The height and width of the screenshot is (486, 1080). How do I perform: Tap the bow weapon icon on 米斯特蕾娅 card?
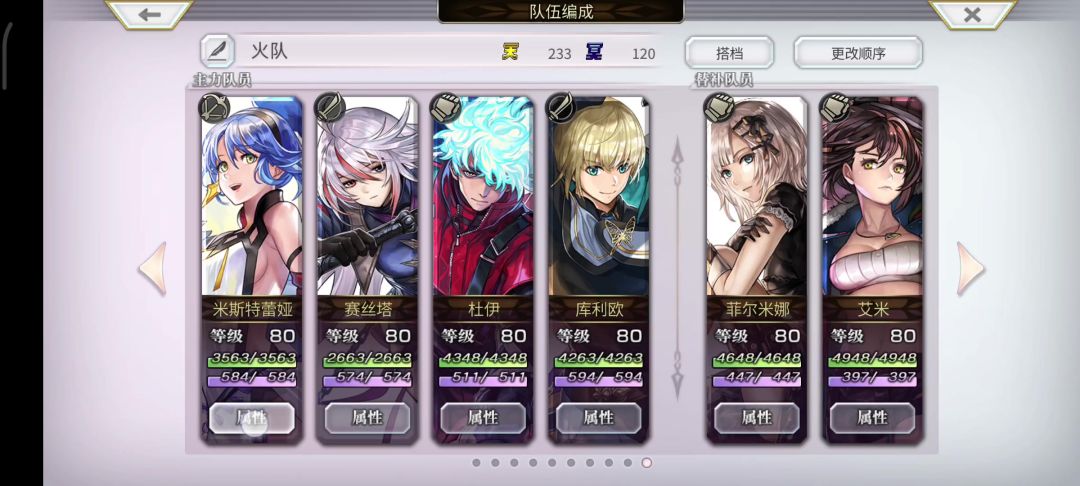click(x=214, y=108)
